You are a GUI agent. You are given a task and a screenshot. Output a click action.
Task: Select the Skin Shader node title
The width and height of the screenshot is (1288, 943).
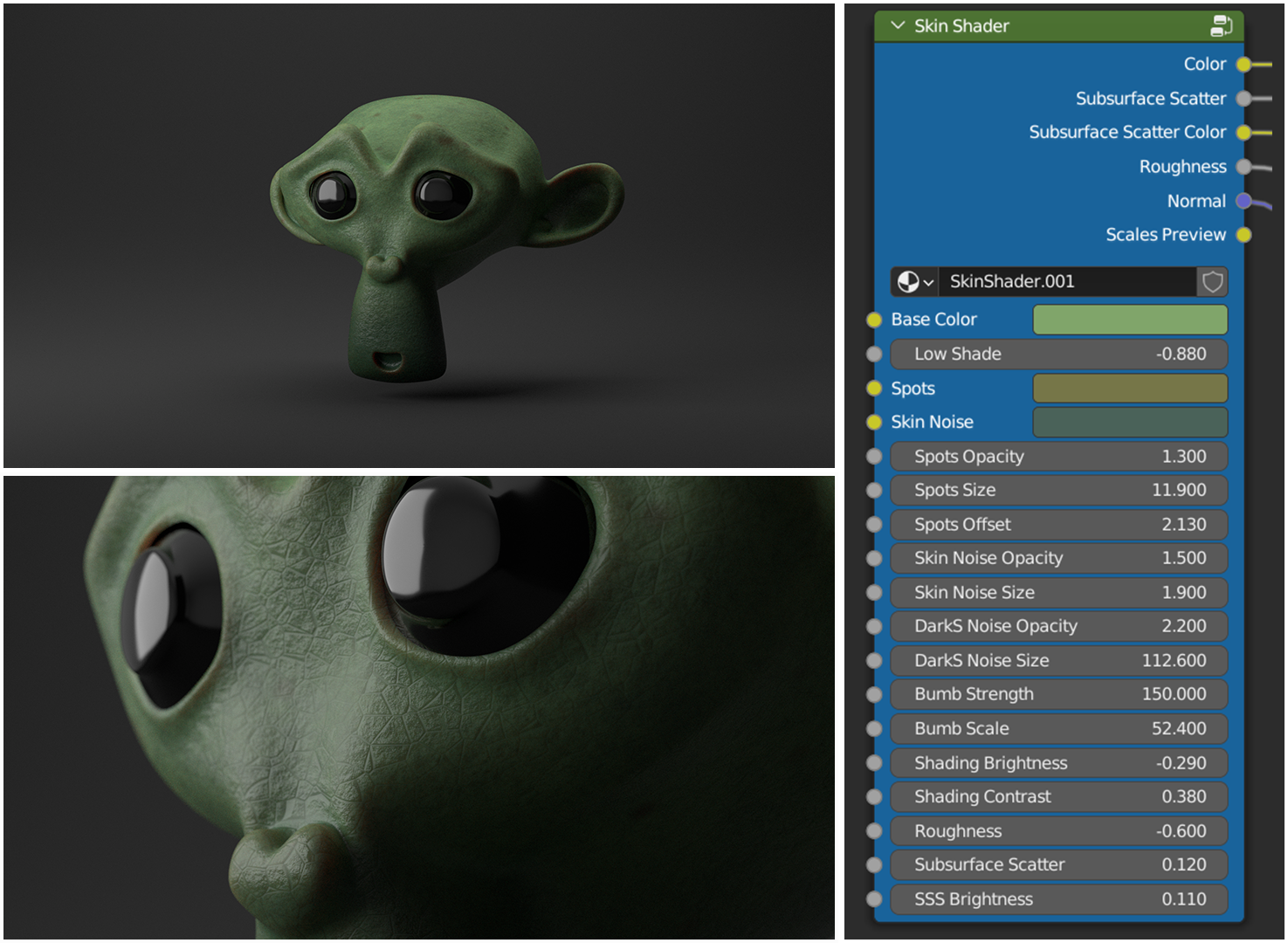pyautogui.click(x=961, y=26)
